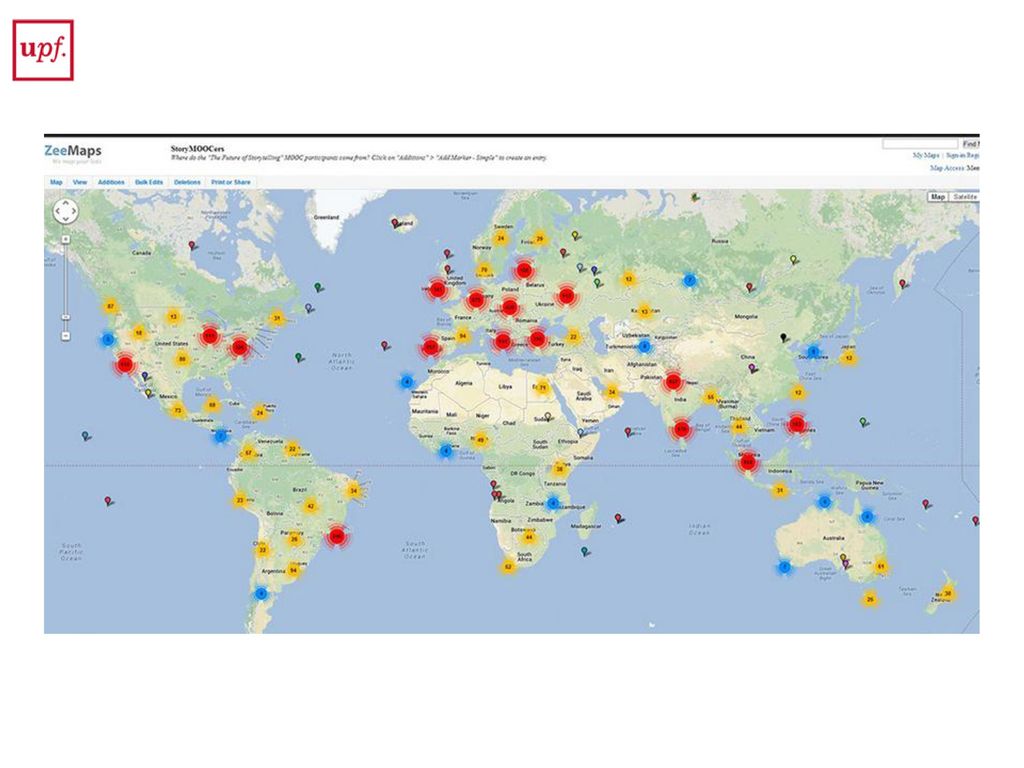Click the blue cluster over Turkmenistan
The image size is (1024, 768).
coord(645,346)
